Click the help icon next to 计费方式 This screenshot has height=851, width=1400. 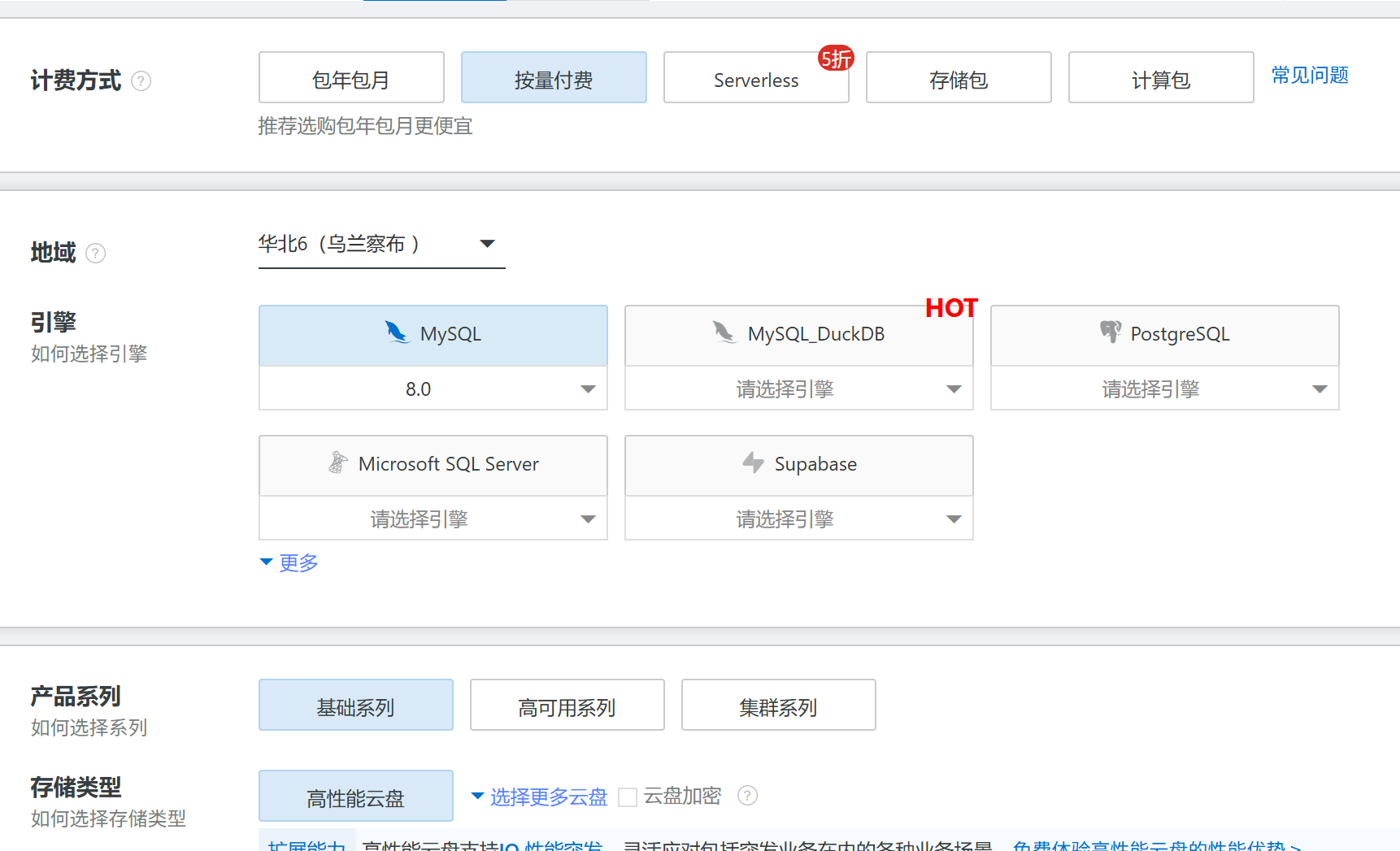(x=141, y=81)
